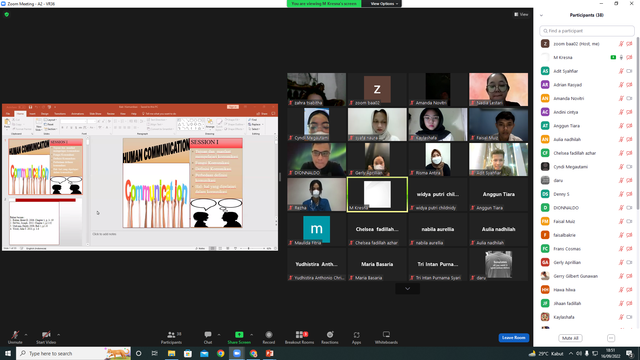Image resolution: width=640 pixels, height=360 pixels.
Task: Open Task View in taskbar
Action: click(155, 353)
